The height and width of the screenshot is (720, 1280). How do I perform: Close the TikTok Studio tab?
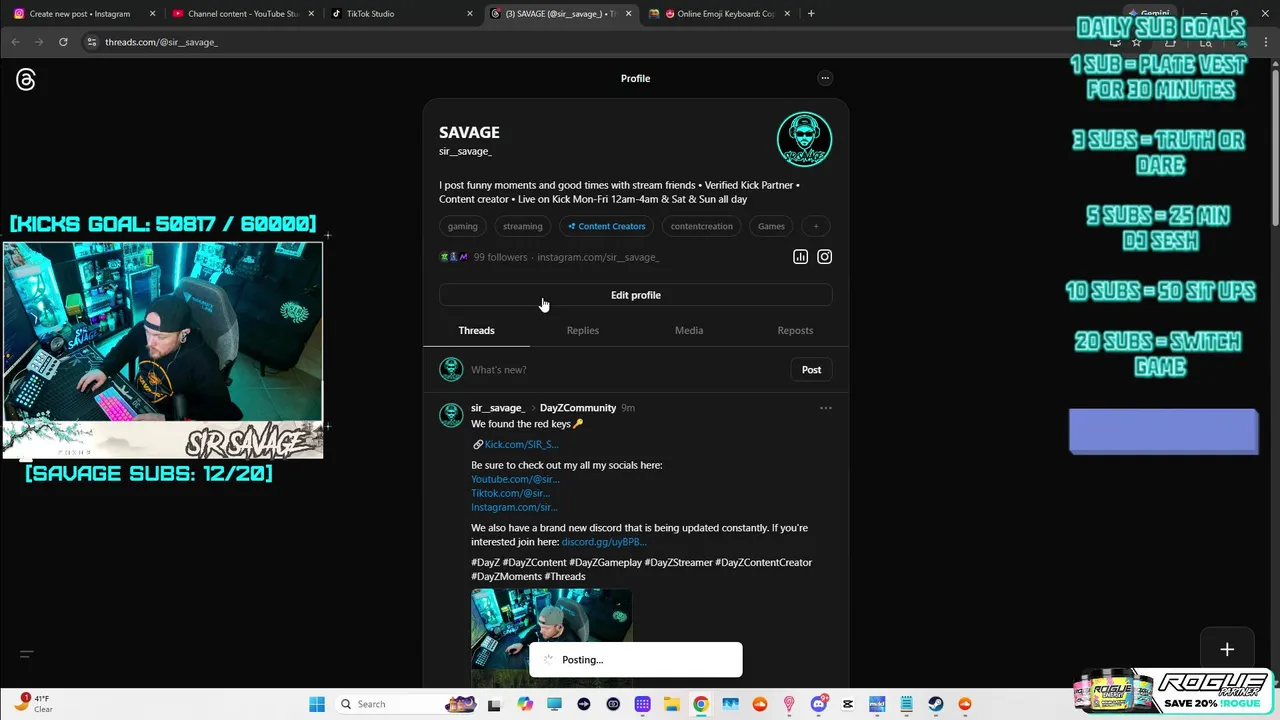(470, 14)
